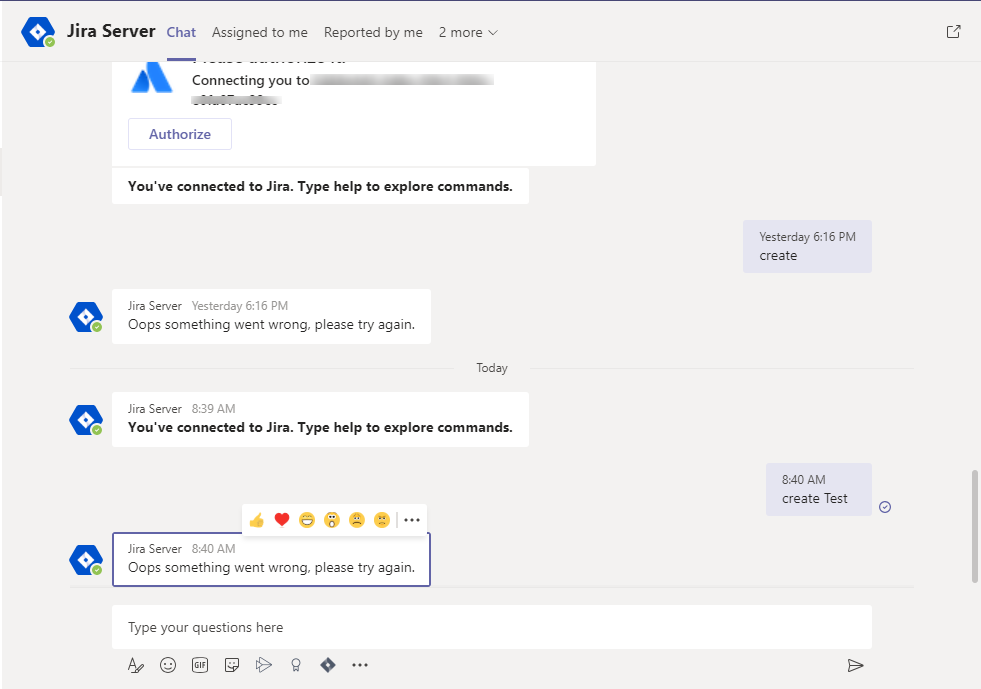Click the Stream icon in compose toolbar
Viewport: 981px width, 689px height.
(x=264, y=665)
